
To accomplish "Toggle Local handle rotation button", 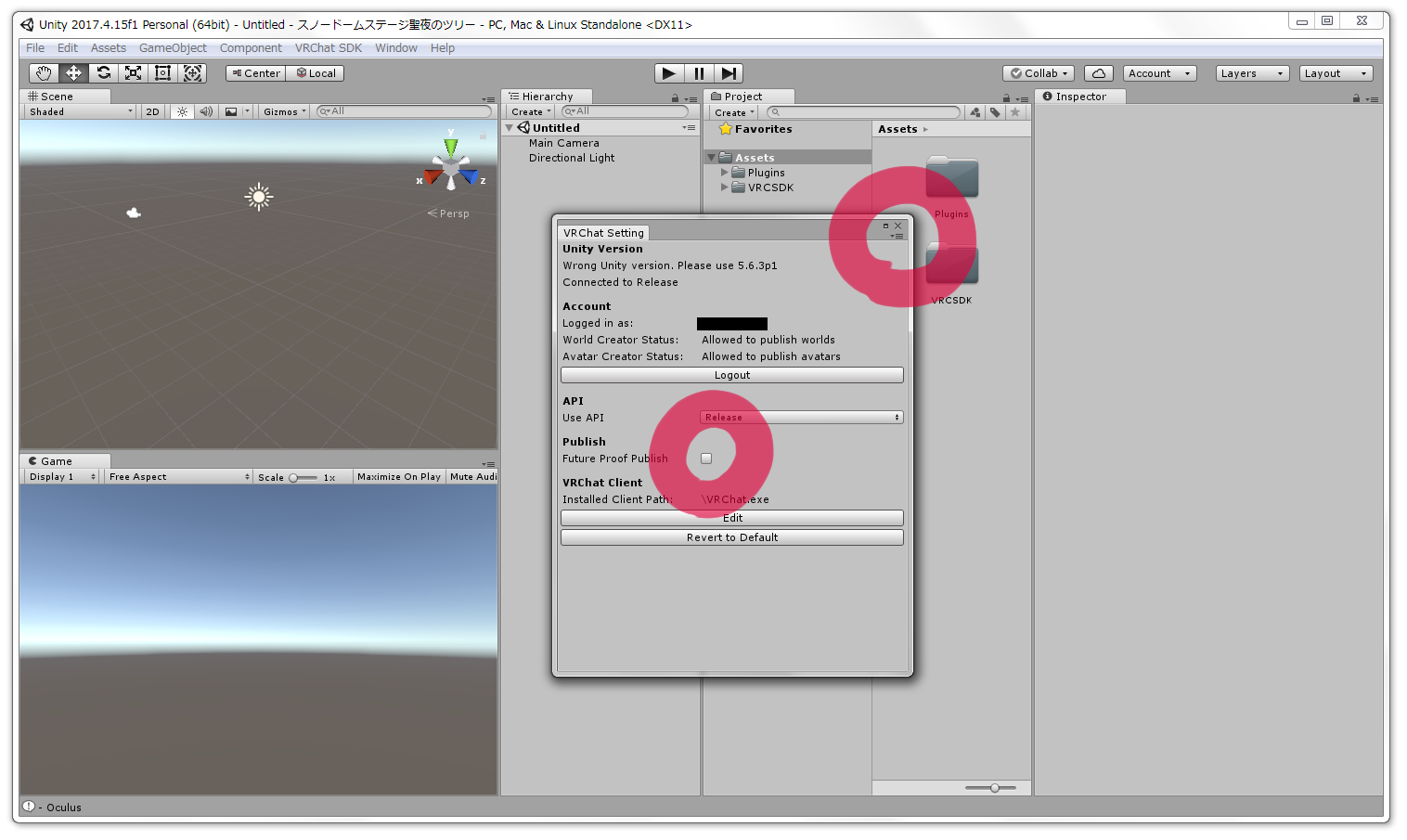I will point(316,73).
